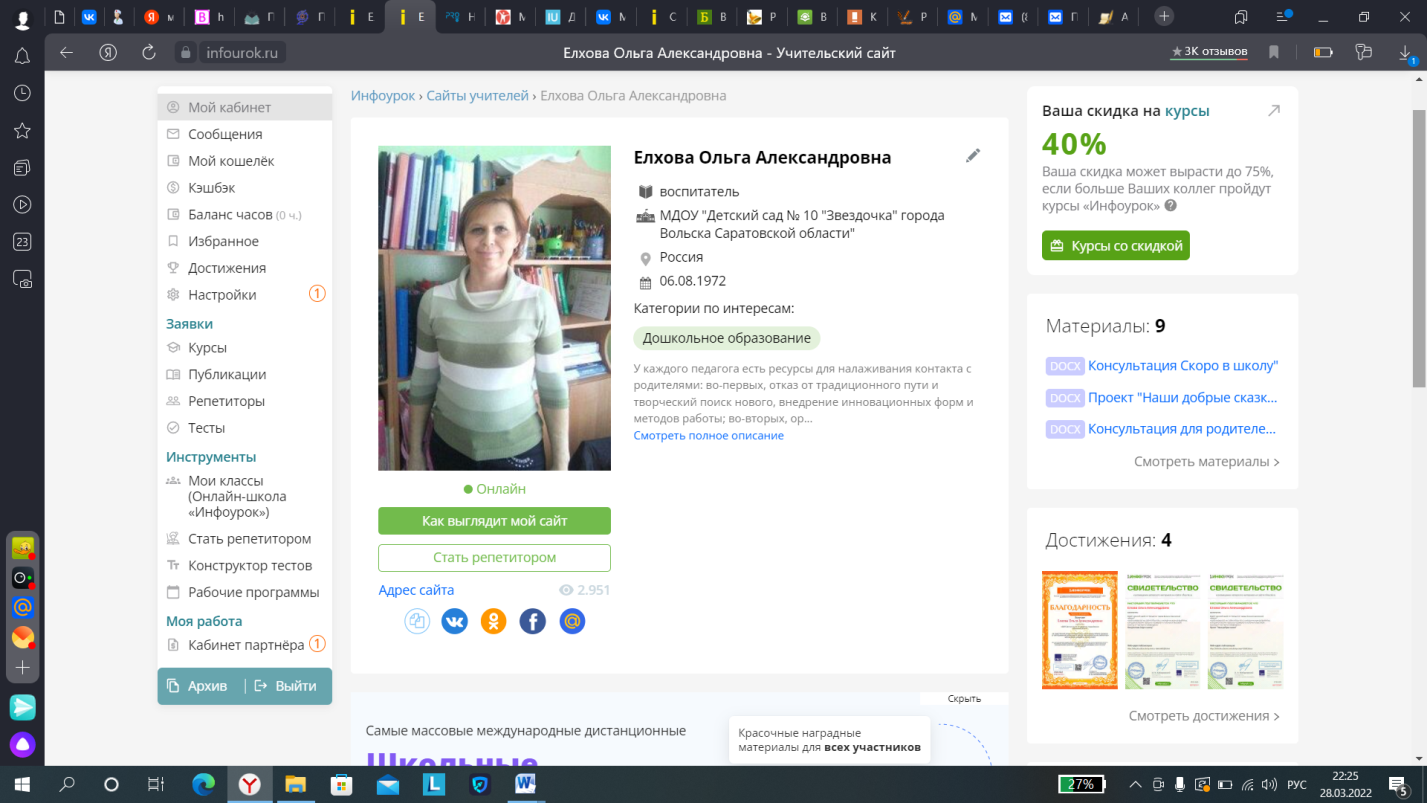1427x803 pixels.
Task: Hide banner using 'Скрыть' link
Action: click(x=964, y=699)
